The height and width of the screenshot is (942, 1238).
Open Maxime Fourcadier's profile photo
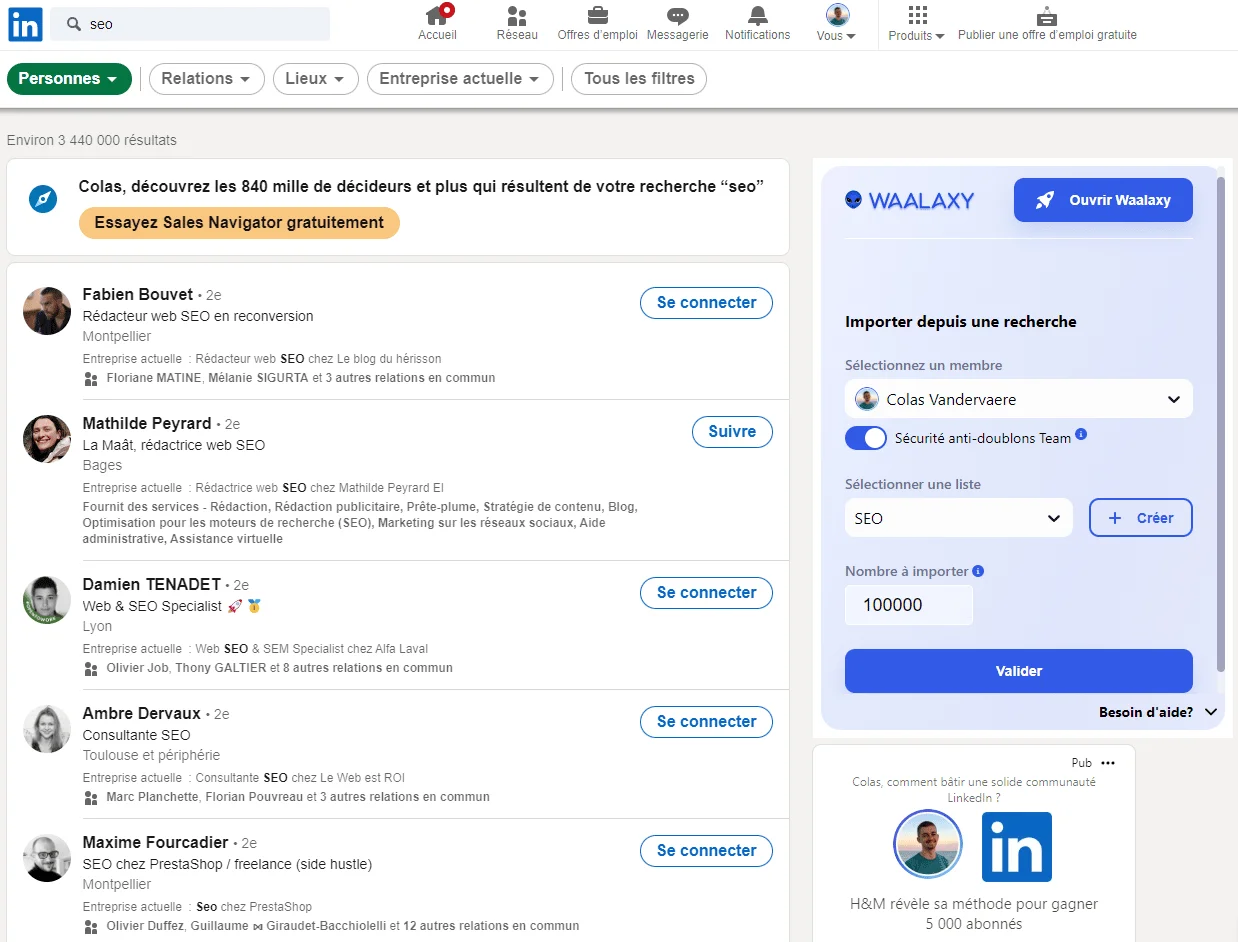coord(47,858)
